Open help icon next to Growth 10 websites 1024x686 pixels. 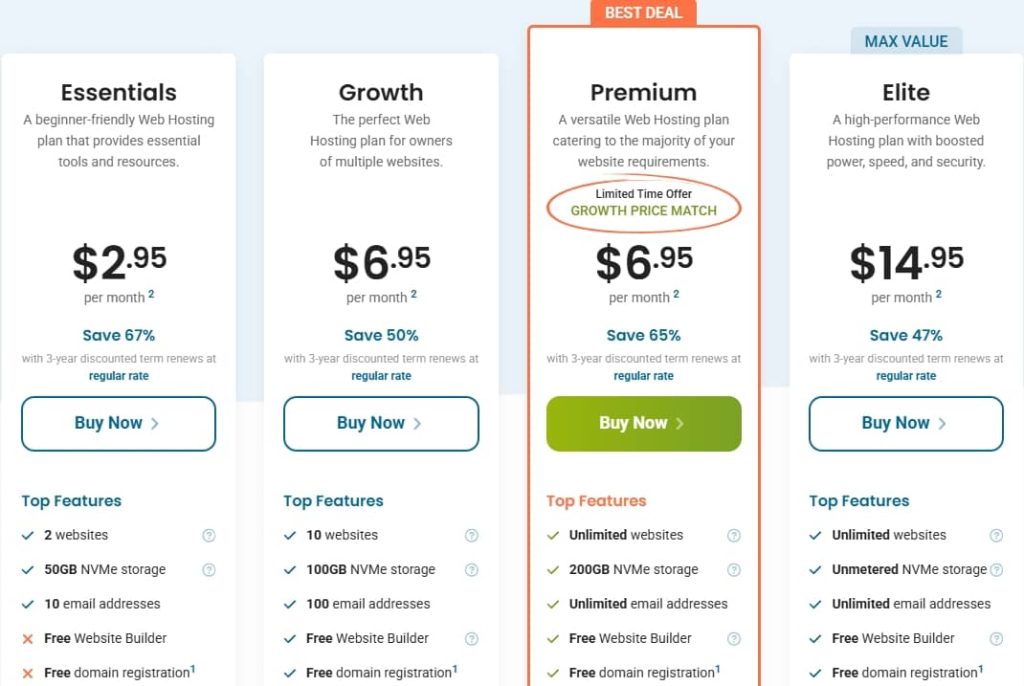471,535
